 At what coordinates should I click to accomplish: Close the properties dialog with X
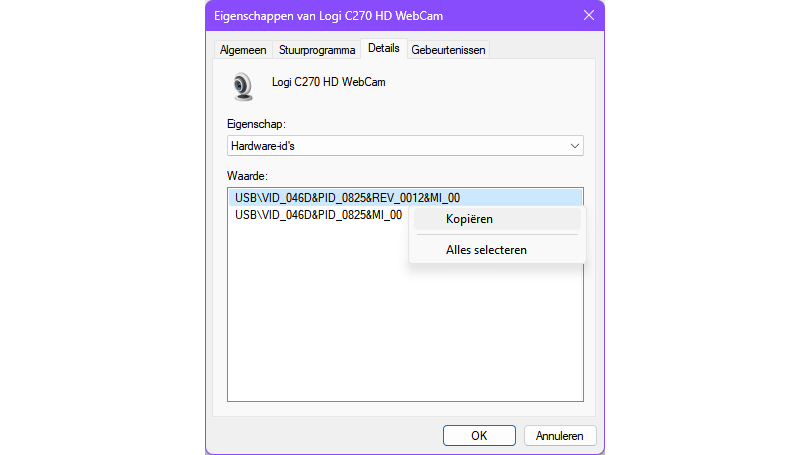click(x=587, y=15)
